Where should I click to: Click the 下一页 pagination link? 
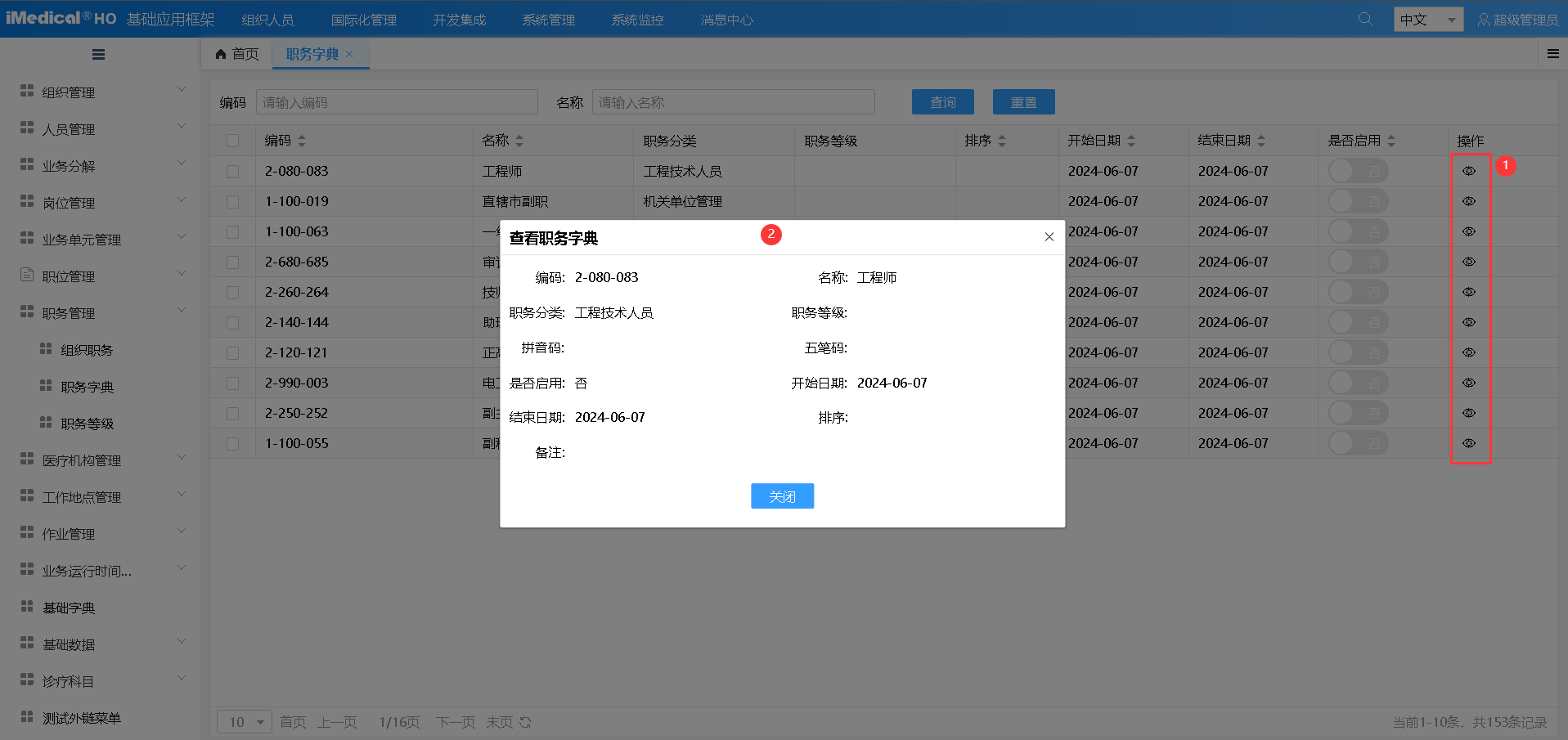pos(455,722)
